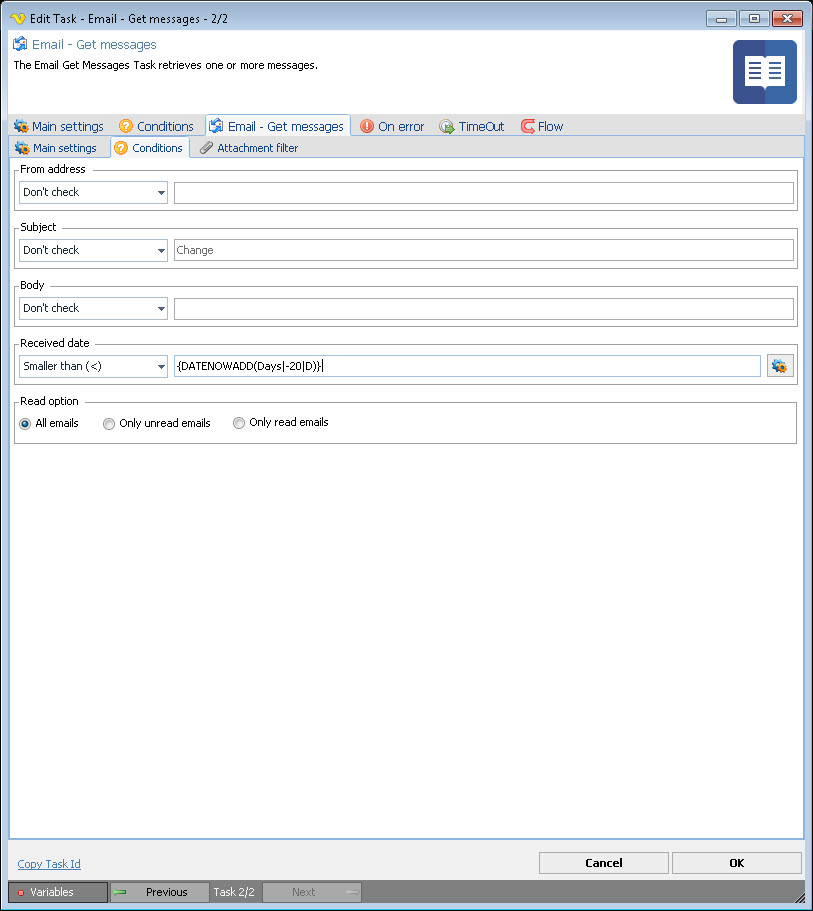
Task: Click the variable picker icon beside Received date
Action: [x=779, y=366]
